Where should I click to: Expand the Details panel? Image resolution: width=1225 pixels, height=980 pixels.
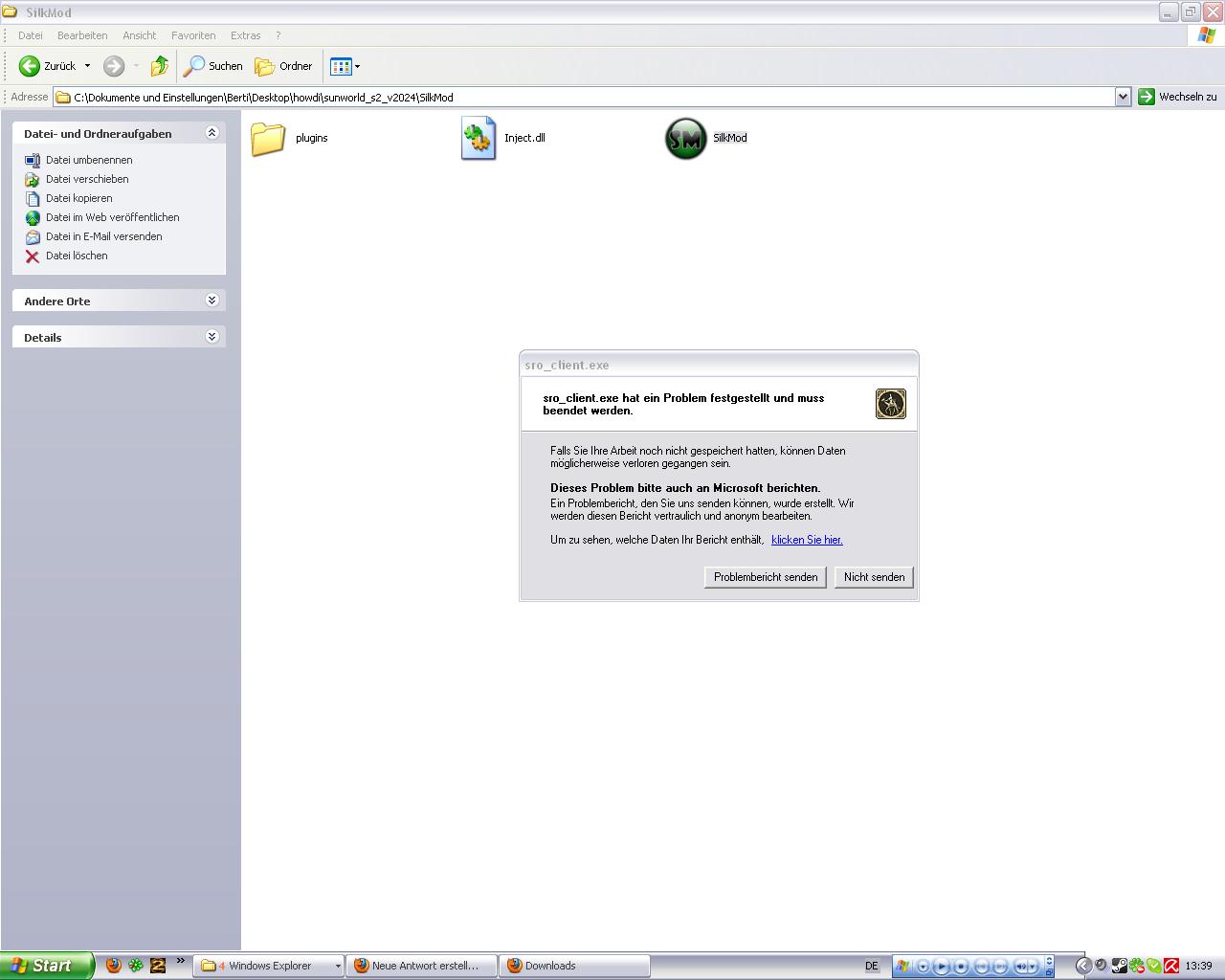pyautogui.click(x=212, y=337)
